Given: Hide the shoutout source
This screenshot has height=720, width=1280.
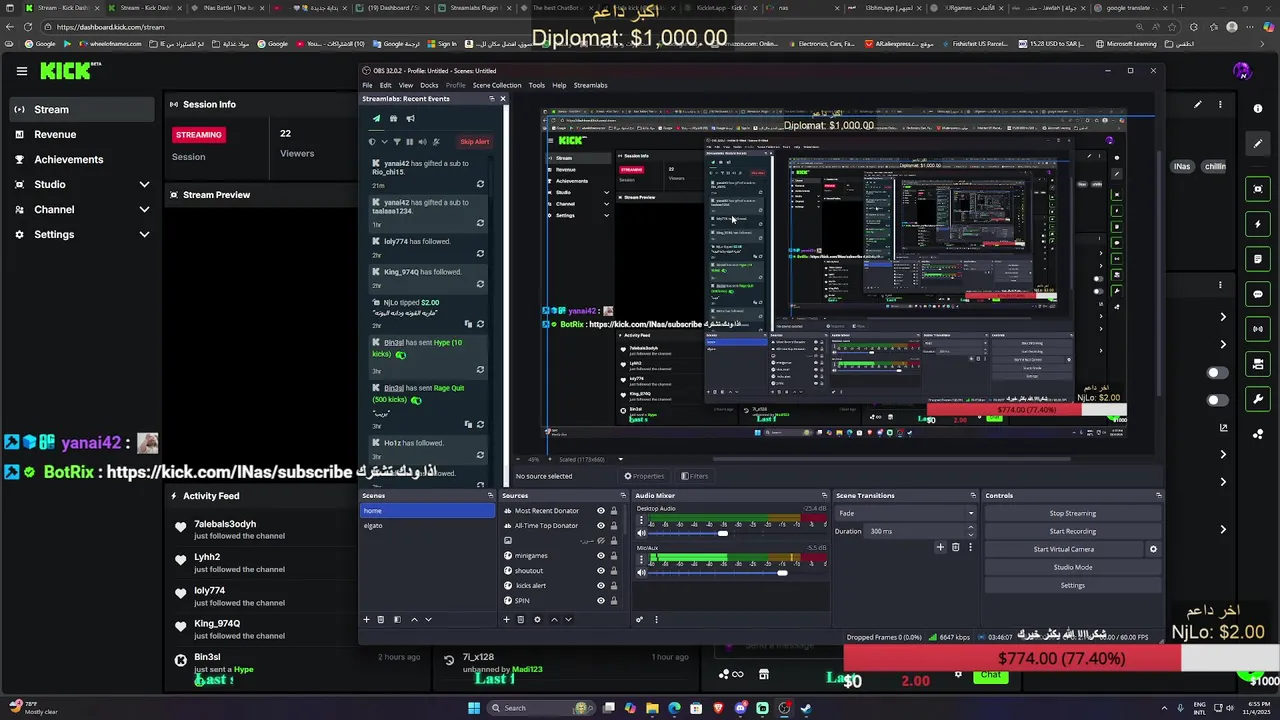Looking at the screenshot, I should [601, 571].
